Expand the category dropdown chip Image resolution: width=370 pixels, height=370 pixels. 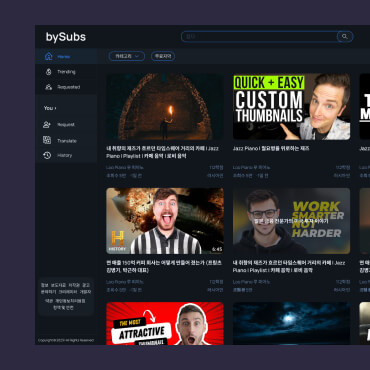point(127,56)
